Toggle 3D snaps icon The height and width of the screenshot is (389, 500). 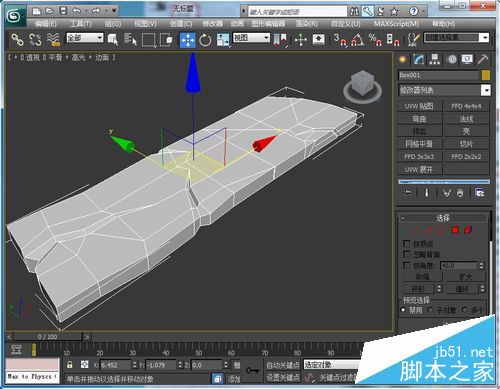340,40
